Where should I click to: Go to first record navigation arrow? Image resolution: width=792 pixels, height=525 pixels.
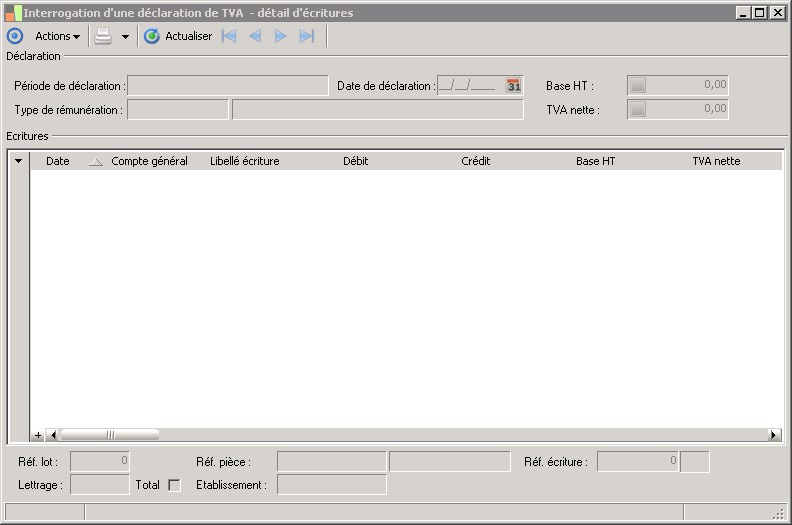pos(229,36)
